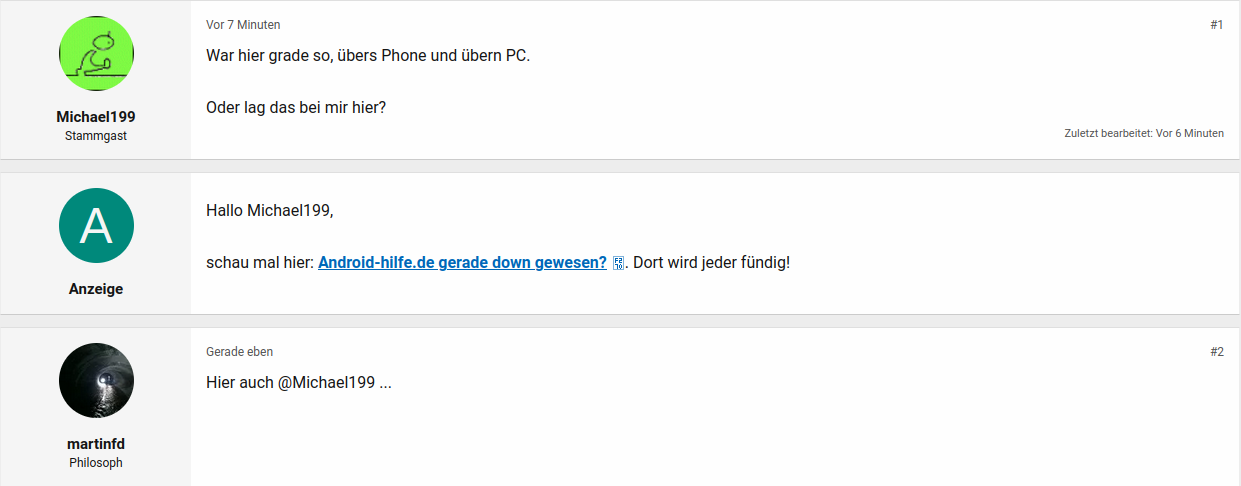
Task: Click the small glyph icon after the link
Action: coord(618,264)
